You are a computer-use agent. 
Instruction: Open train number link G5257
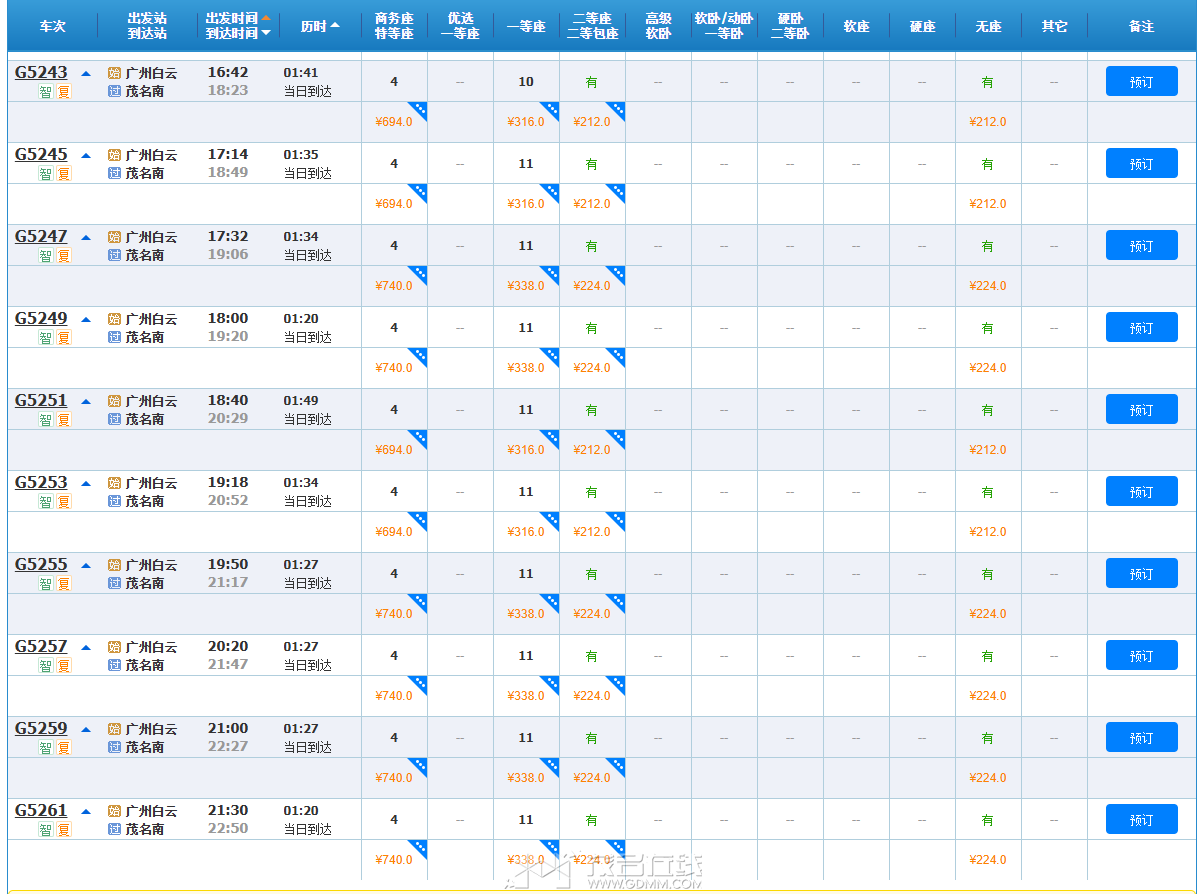point(41,646)
